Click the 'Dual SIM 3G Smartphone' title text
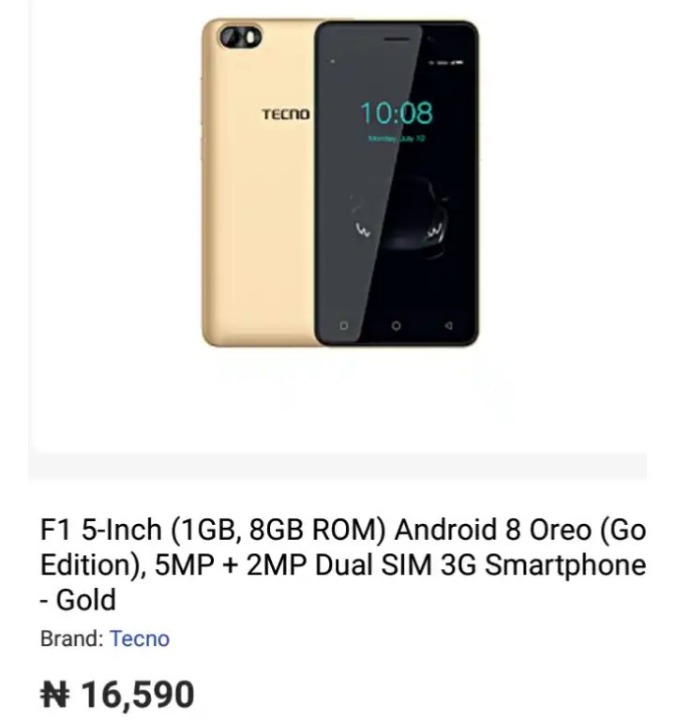 pos(480,565)
